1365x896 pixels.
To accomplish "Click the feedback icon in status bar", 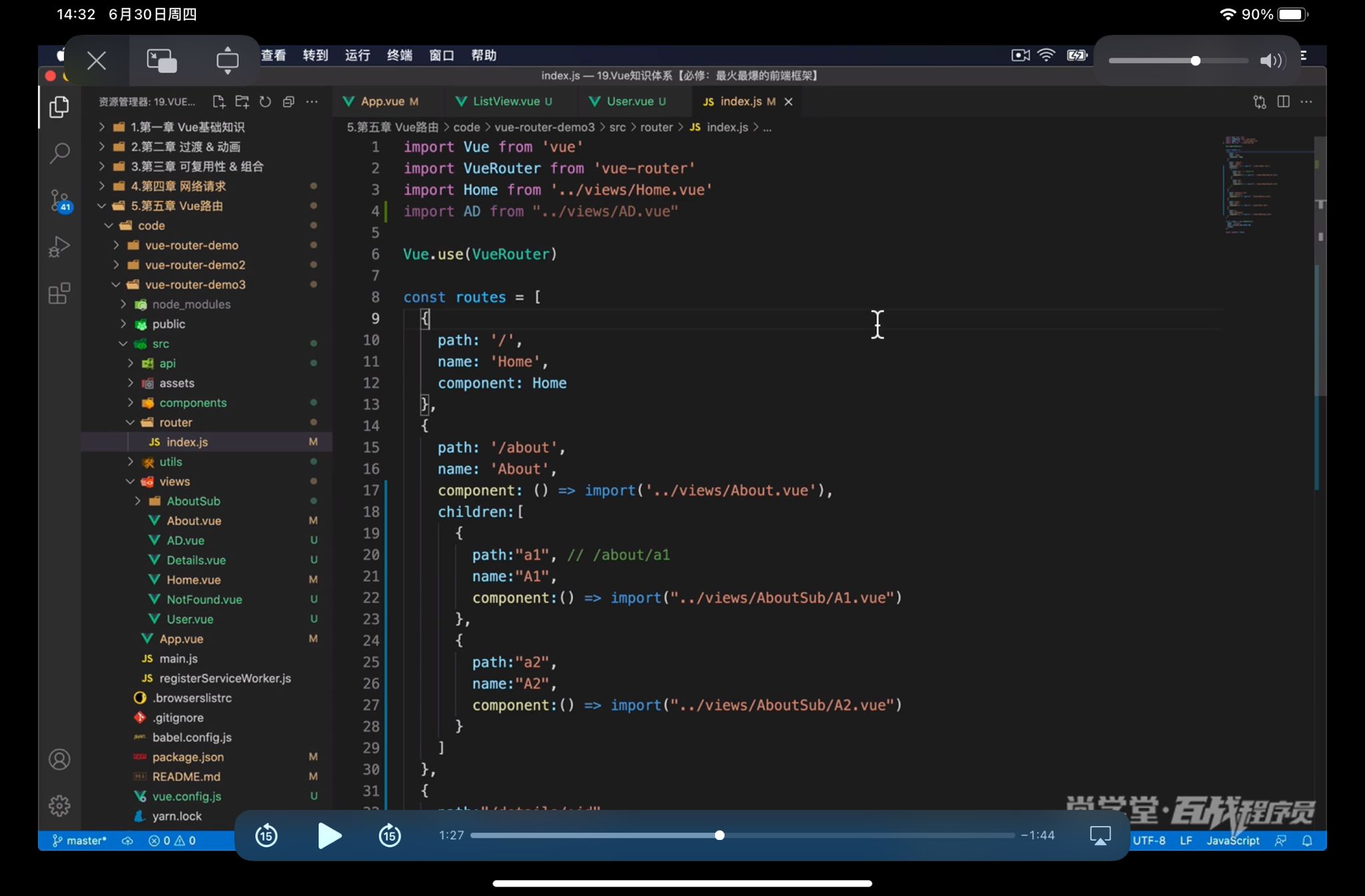I will click(1280, 841).
